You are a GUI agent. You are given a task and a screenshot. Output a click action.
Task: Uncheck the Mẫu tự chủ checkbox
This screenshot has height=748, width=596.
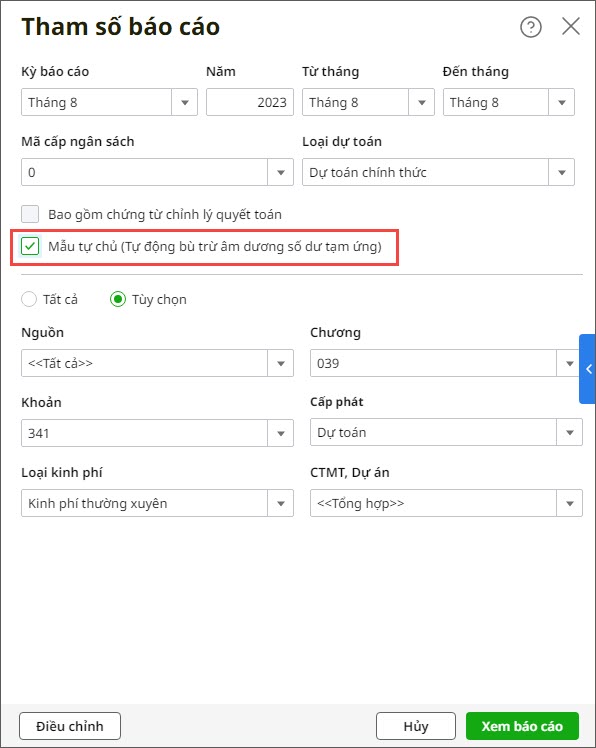click(30, 246)
